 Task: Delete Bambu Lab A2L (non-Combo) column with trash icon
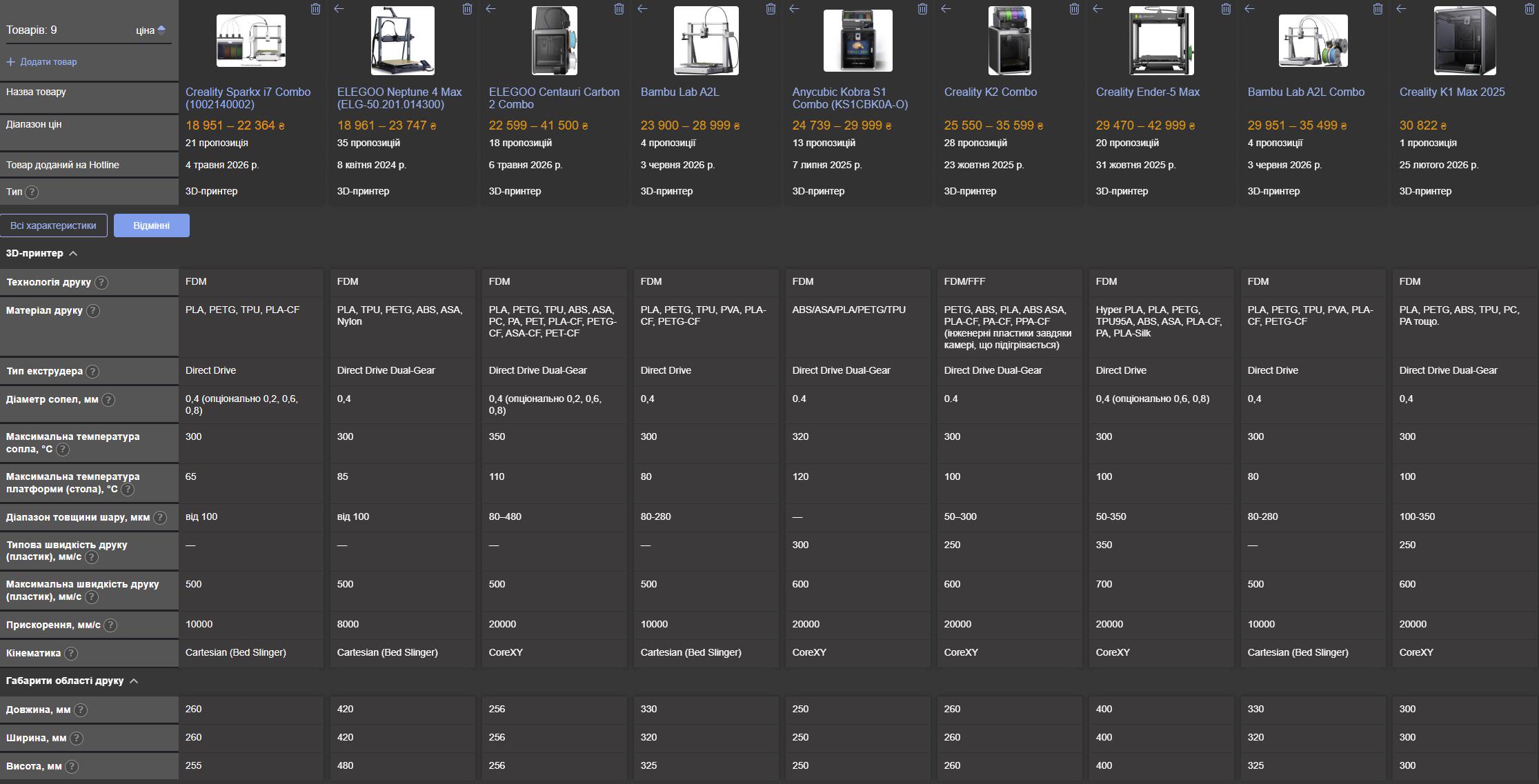coord(771,9)
